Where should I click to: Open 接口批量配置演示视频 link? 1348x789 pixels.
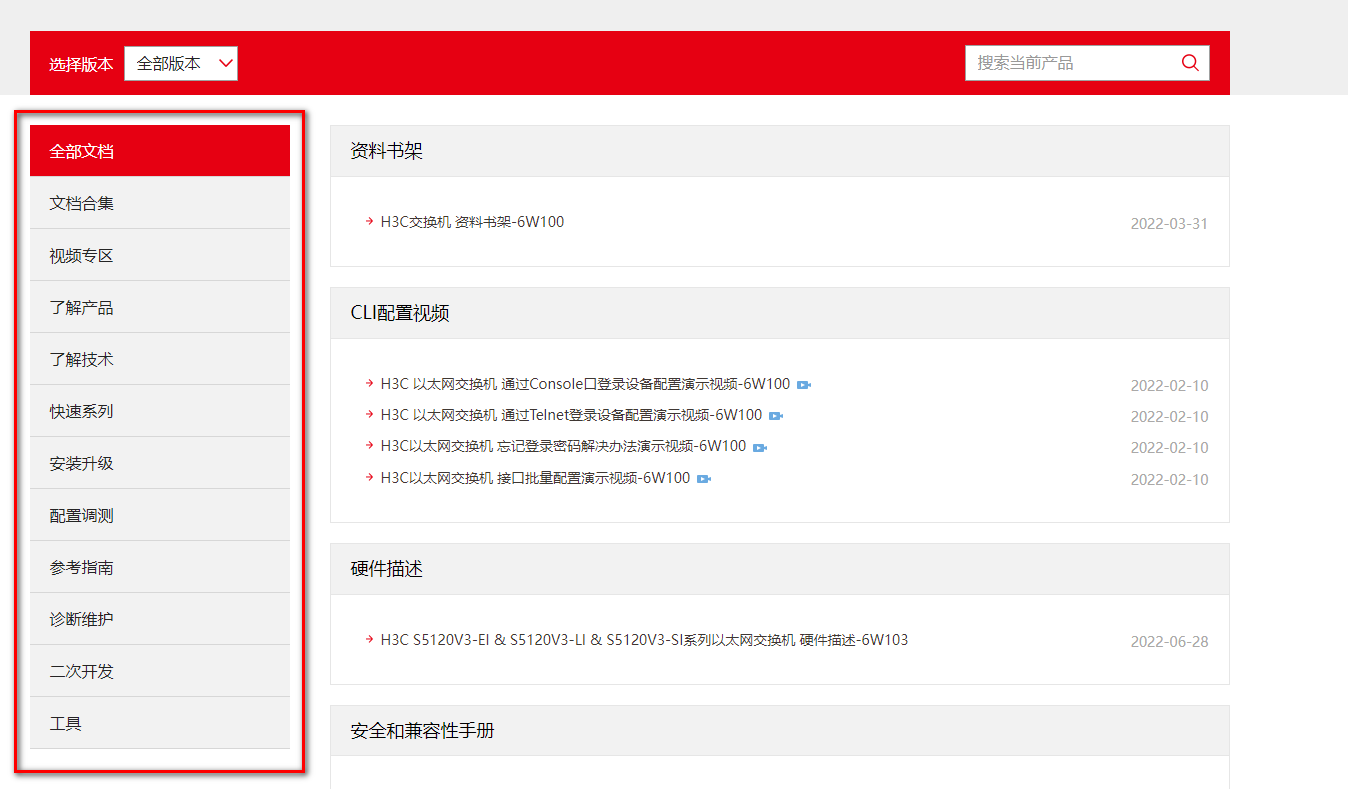point(535,478)
